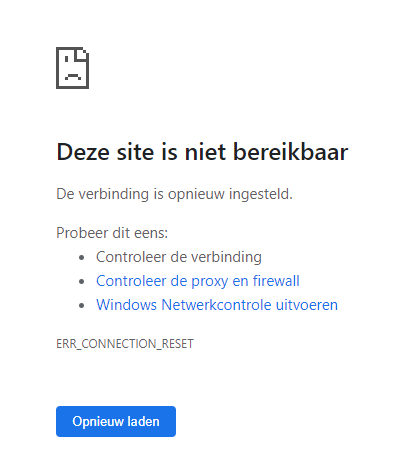The image size is (402, 455).
Task: Click the Controleer de verbinding suggestion
Action: (179, 257)
